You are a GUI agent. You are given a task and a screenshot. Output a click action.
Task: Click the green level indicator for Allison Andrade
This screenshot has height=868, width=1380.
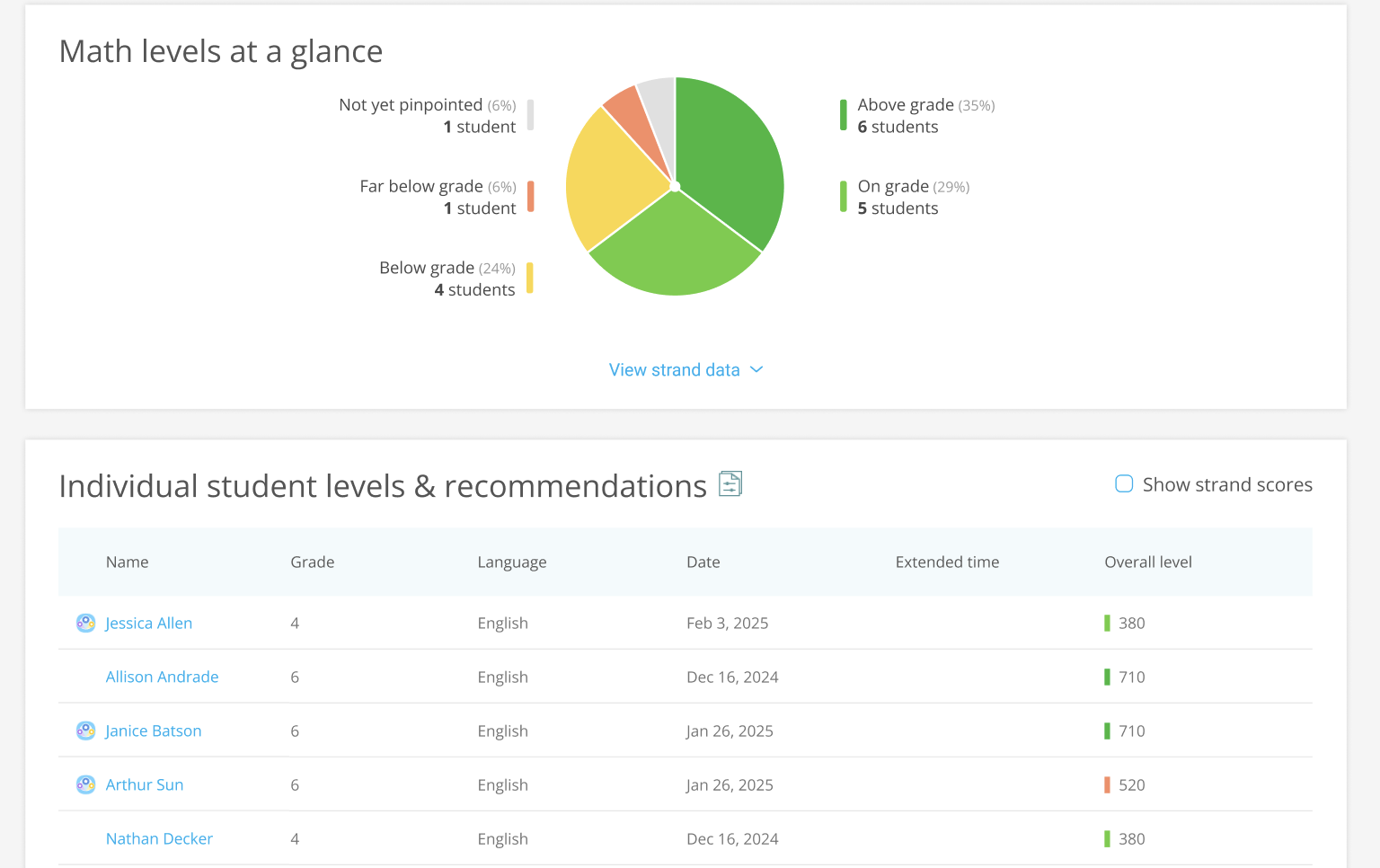click(1108, 677)
